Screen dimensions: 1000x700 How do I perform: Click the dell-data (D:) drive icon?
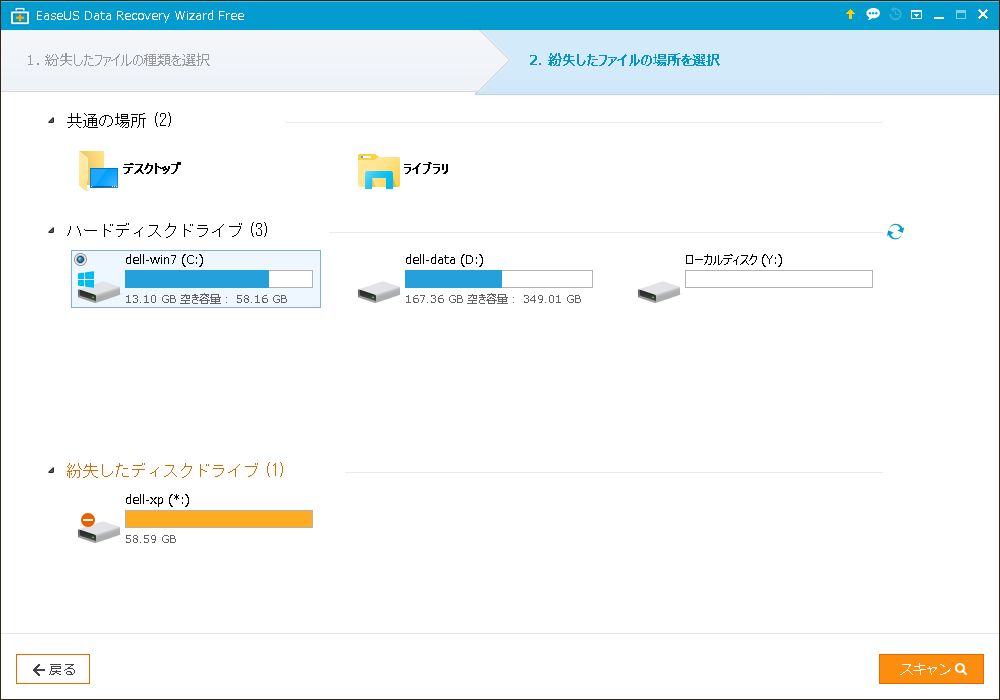click(379, 291)
